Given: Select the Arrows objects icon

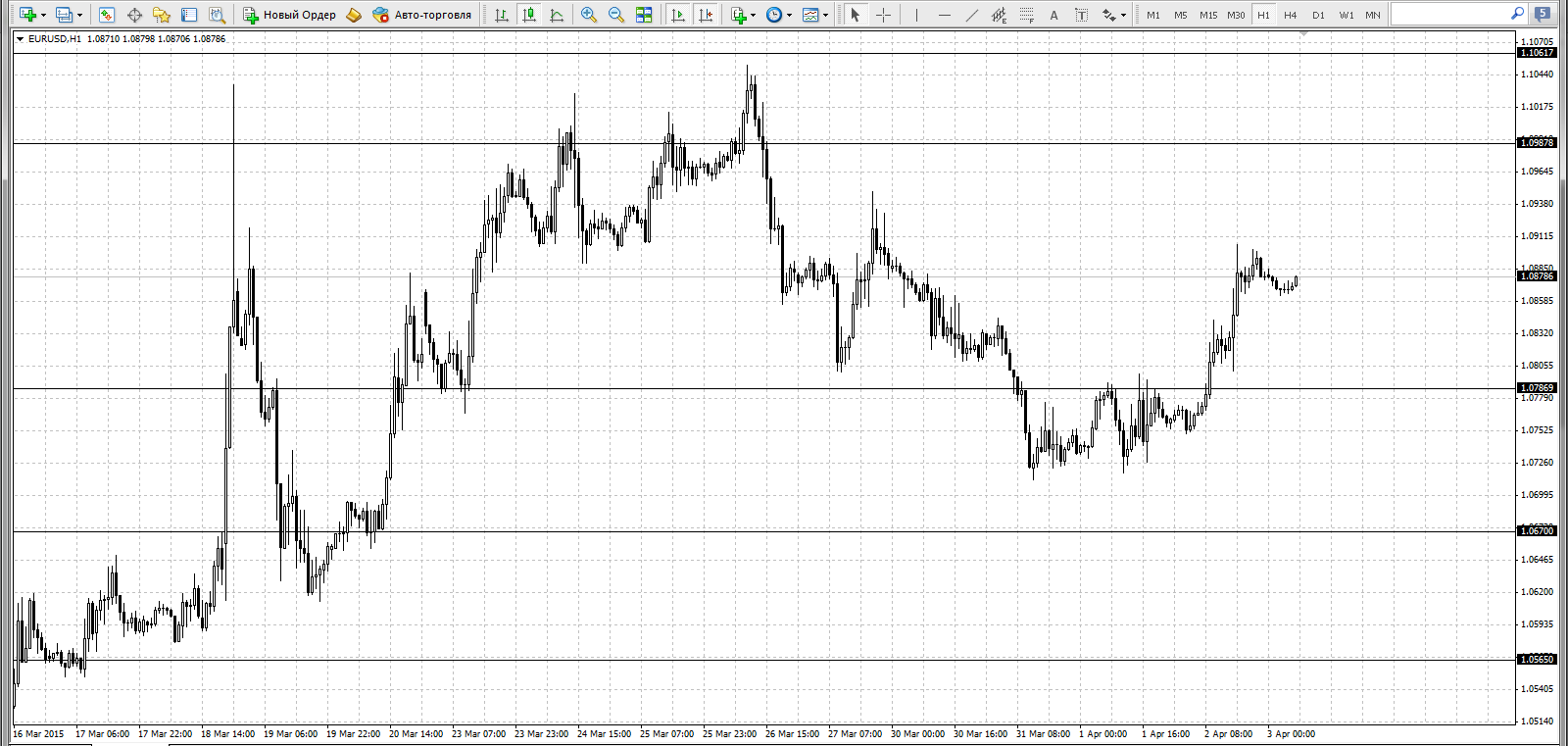Looking at the screenshot, I should 1108,15.
